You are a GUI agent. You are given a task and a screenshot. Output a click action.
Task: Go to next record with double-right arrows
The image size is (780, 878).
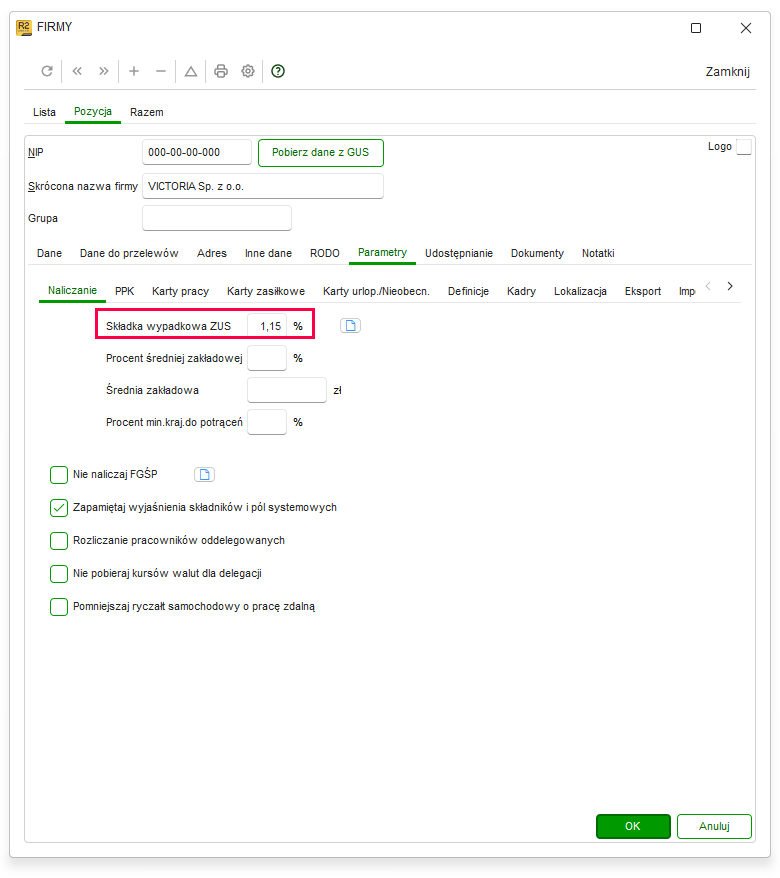pos(104,71)
